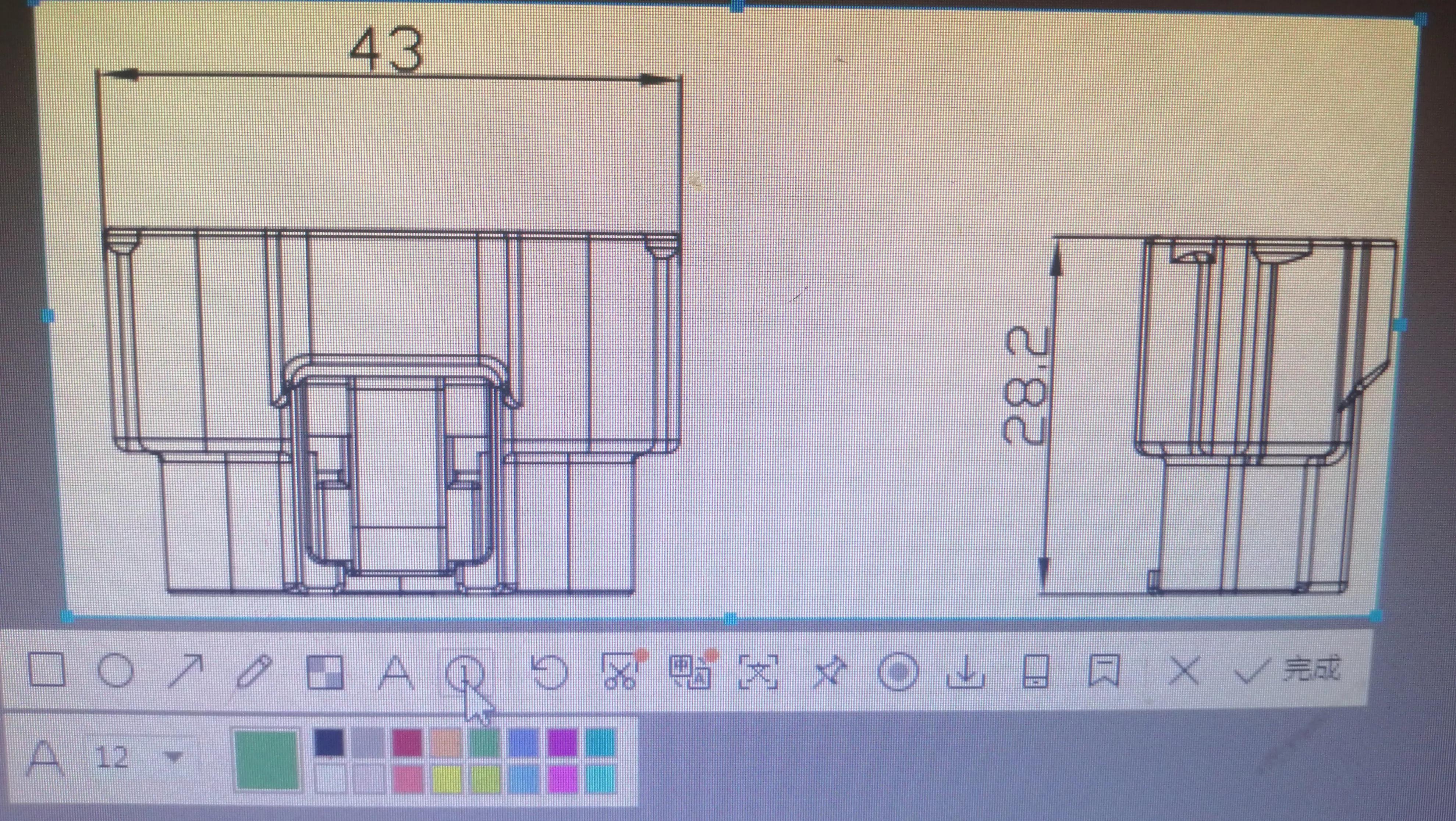Click the top center selection resize handle
Screen dimensions: 1456x821
point(738,6)
